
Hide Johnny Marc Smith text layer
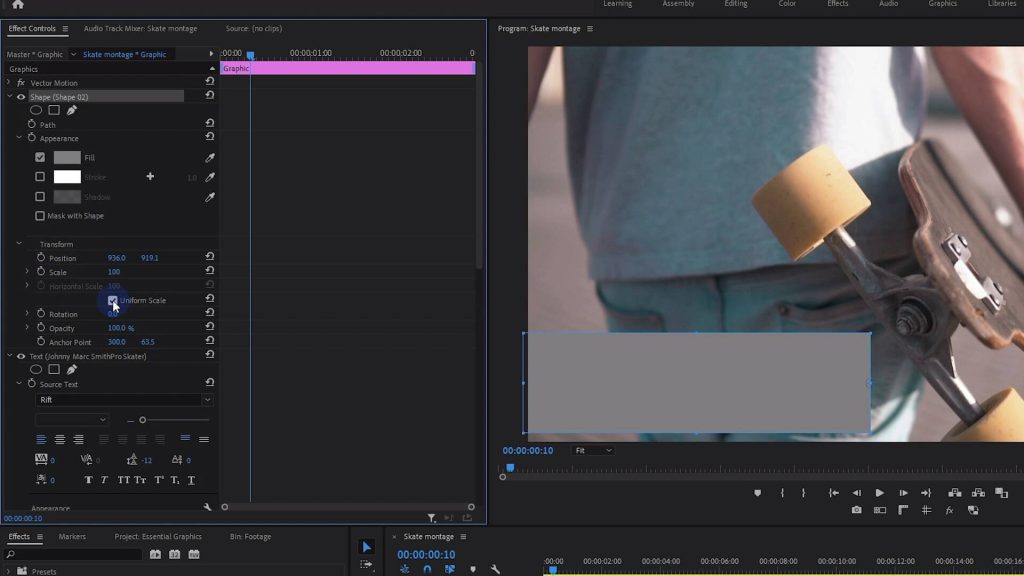pos(21,357)
